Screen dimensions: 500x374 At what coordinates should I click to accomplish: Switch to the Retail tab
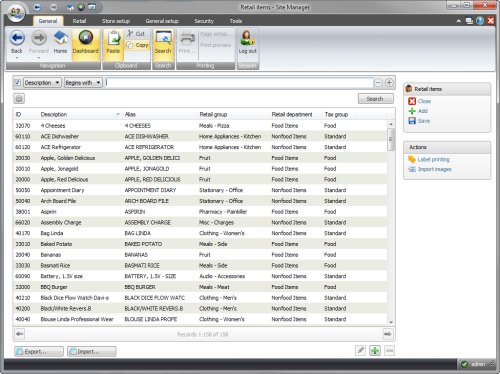[79, 21]
